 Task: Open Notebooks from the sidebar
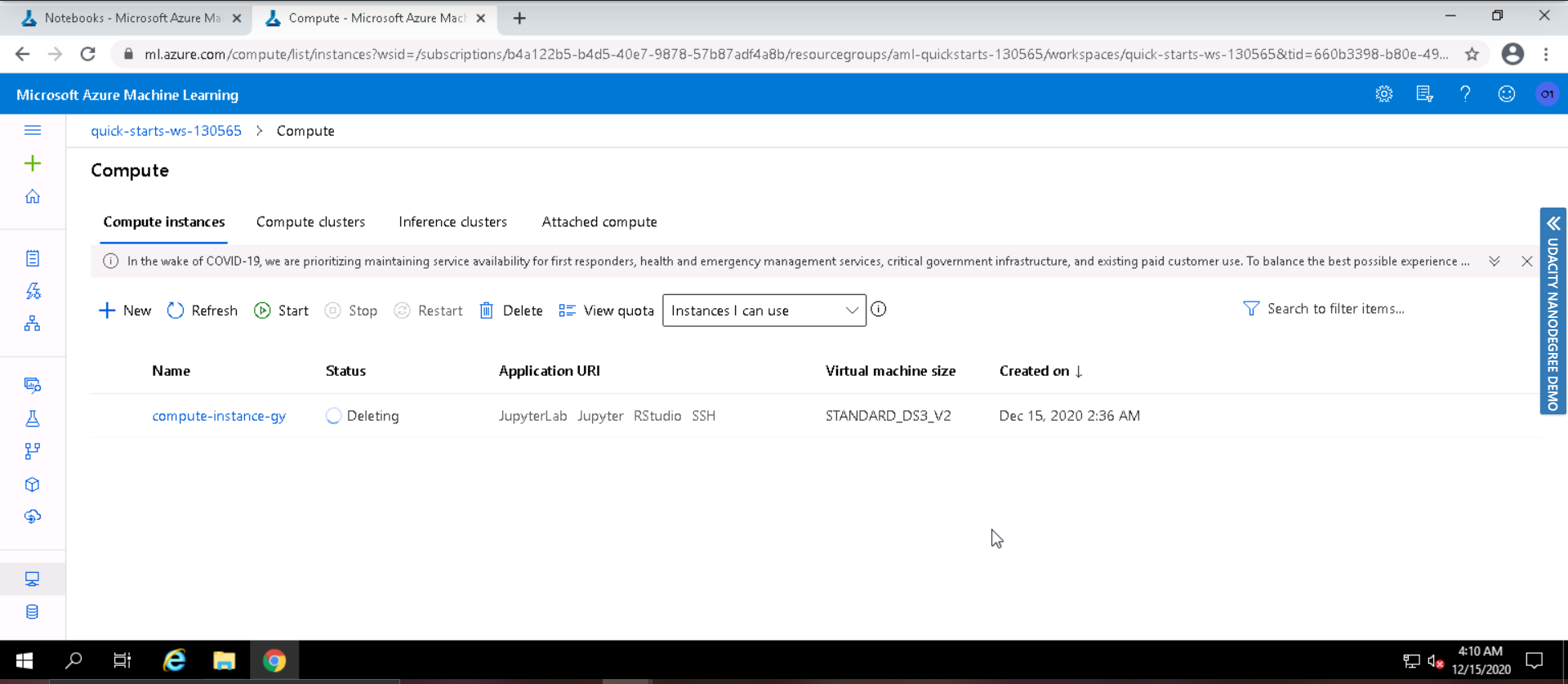(33, 258)
